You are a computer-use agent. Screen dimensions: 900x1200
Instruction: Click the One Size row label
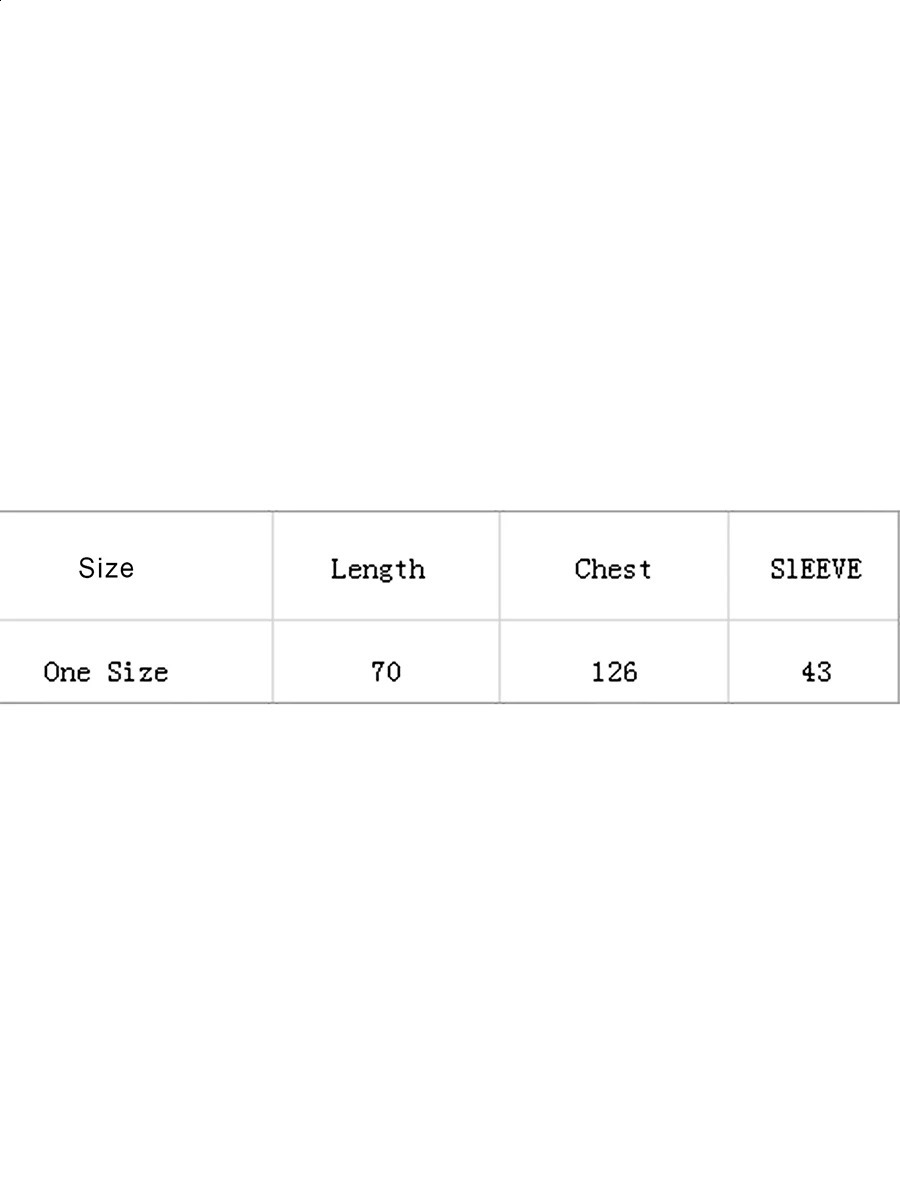coord(106,672)
